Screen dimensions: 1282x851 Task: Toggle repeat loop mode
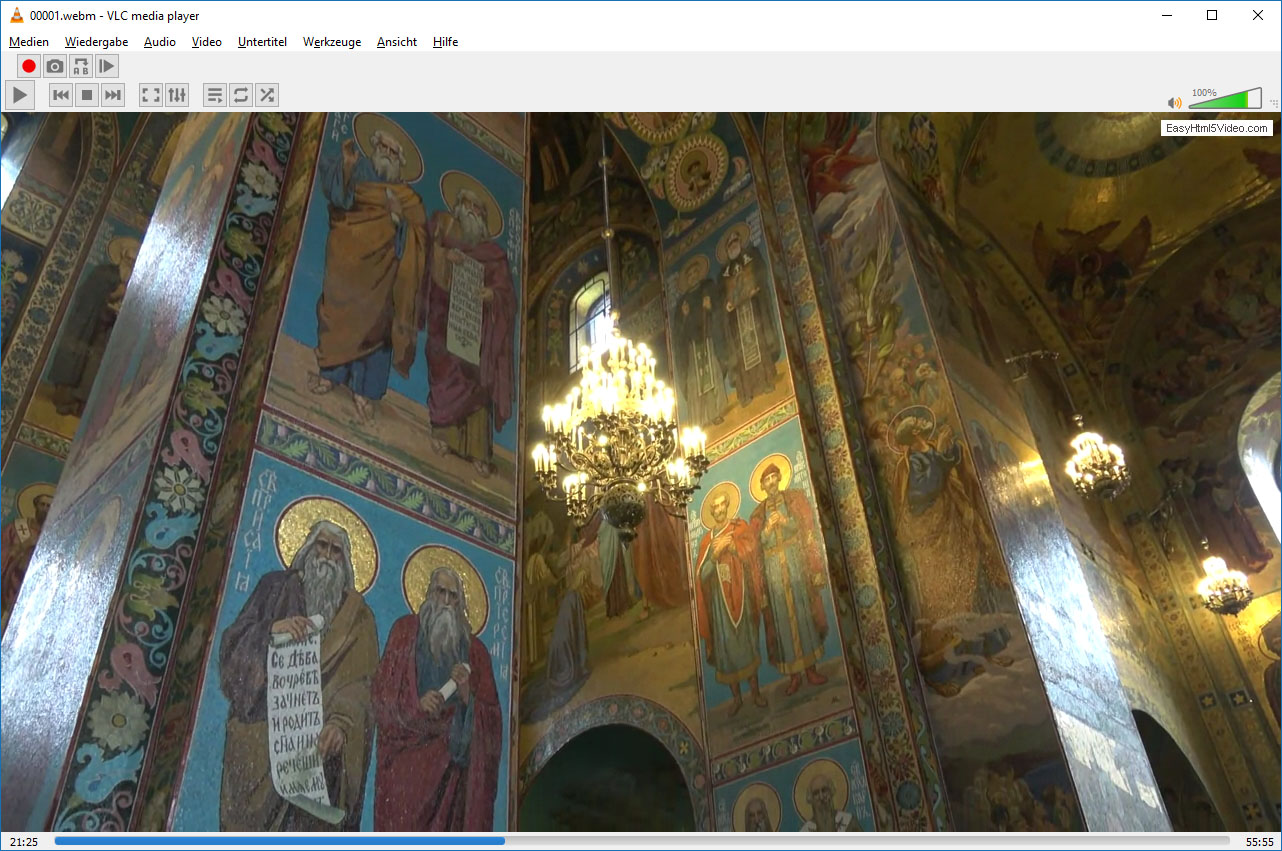coord(240,95)
